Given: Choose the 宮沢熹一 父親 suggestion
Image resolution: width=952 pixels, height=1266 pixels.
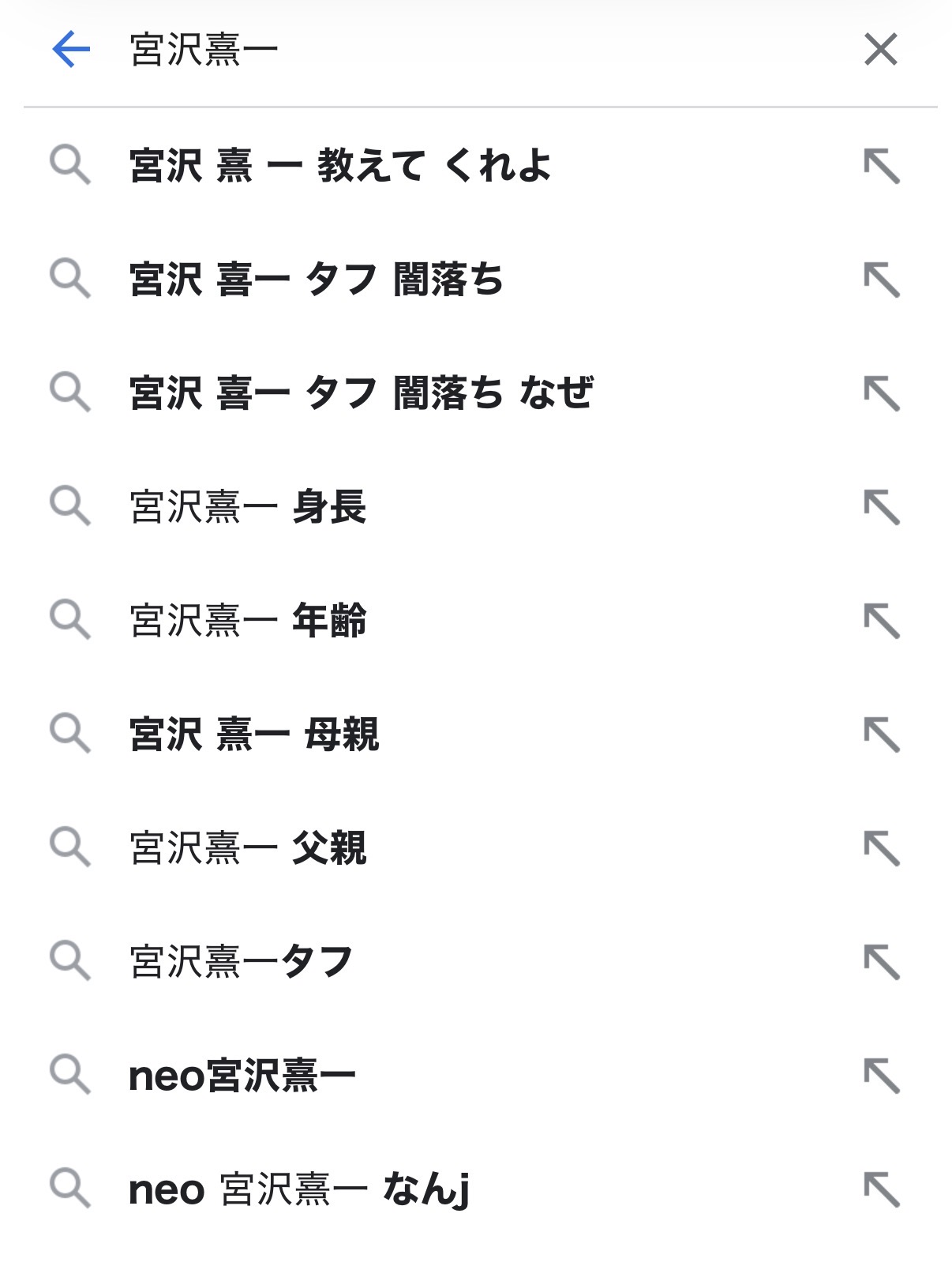Looking at the screenshot, I should 248,848.
